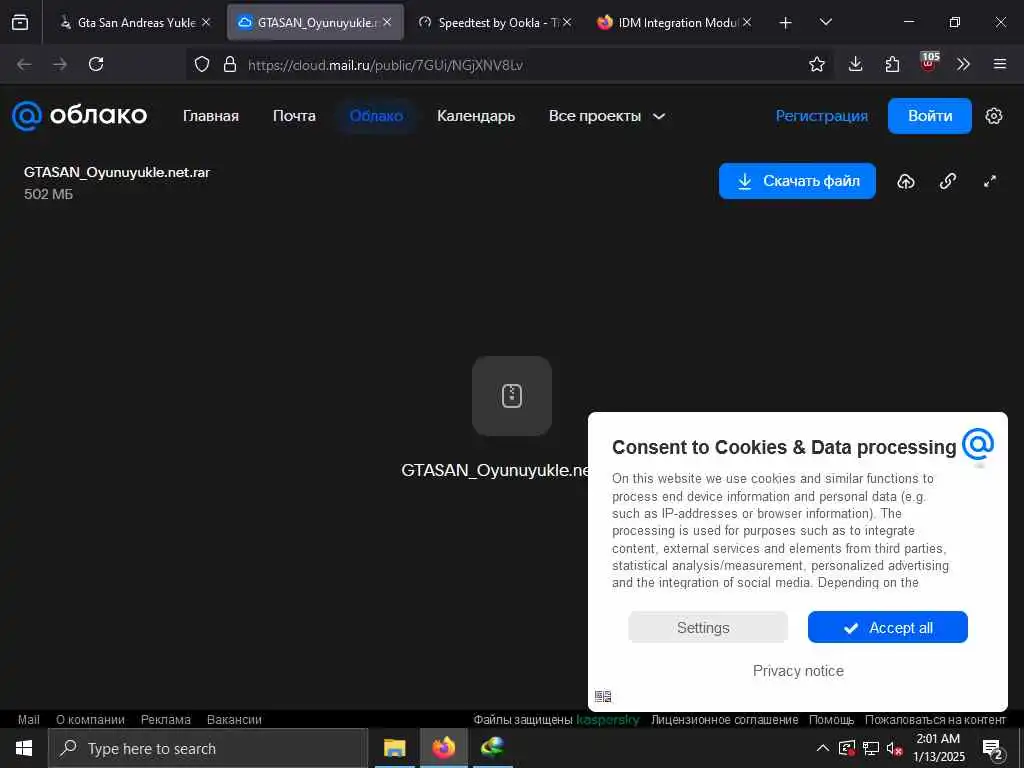Reload the current page
This screenshot has width=1024, height=768.
96,64
